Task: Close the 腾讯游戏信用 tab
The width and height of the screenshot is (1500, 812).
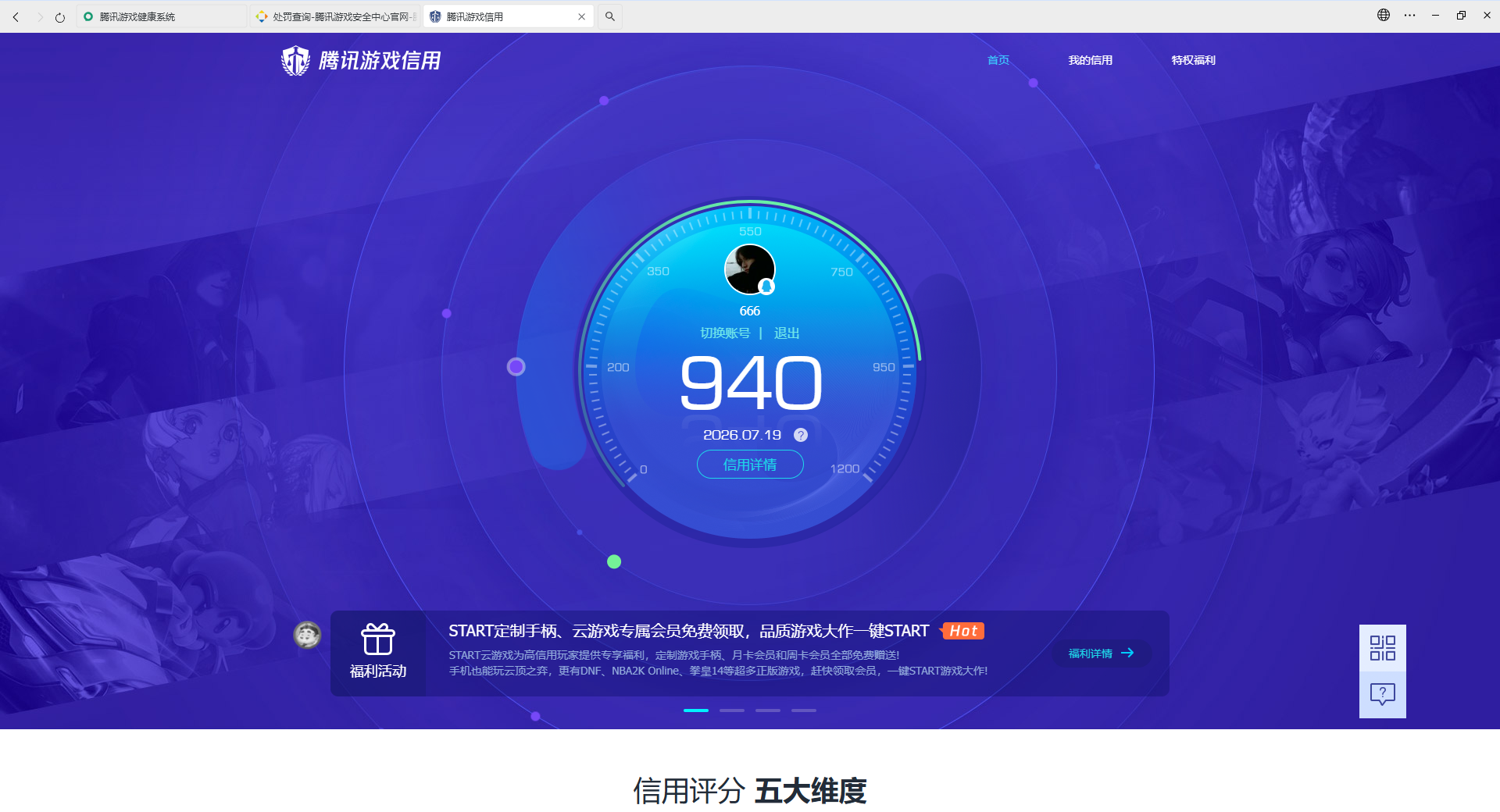Action: [x=581, y=16]
